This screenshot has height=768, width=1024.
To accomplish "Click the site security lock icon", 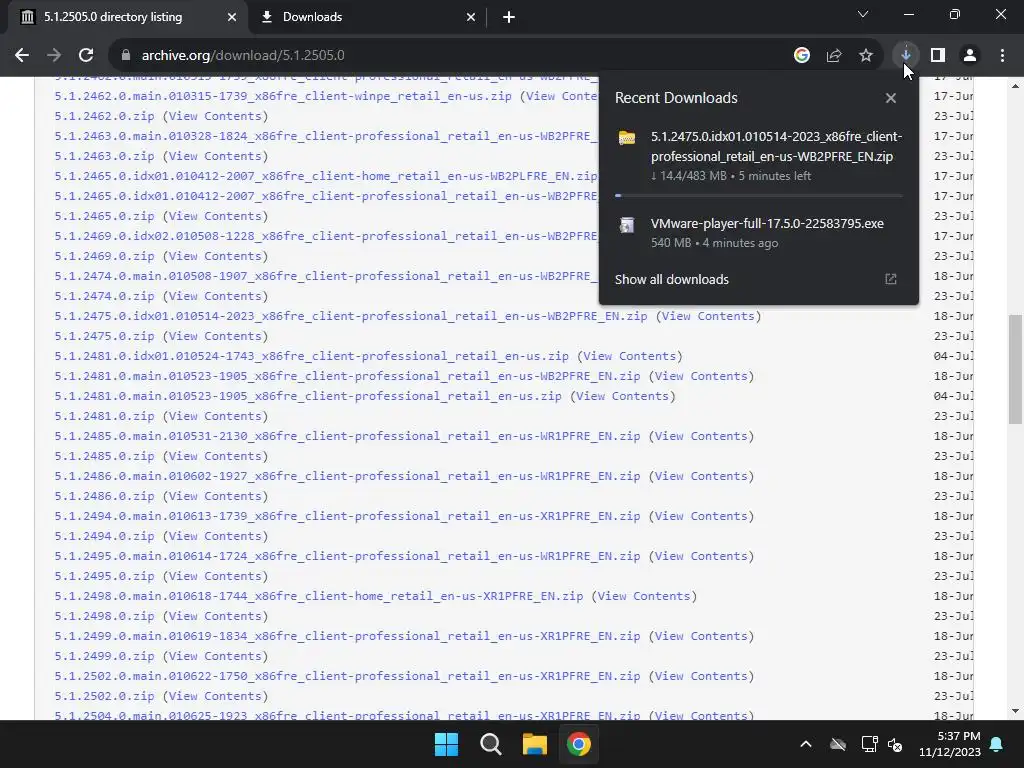I will coord(126,56).
